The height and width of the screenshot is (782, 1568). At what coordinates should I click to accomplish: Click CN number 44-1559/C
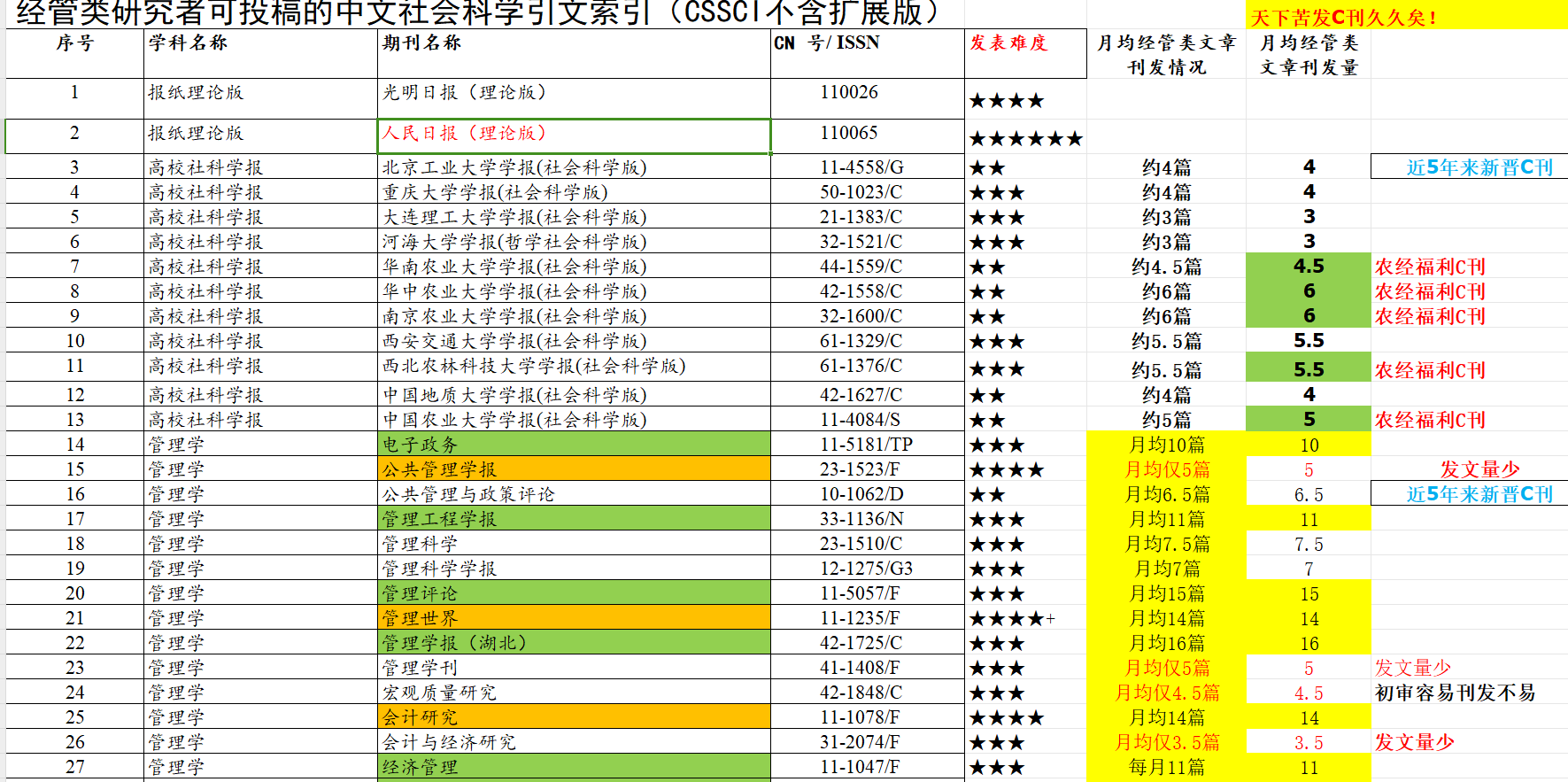click(x=861, y=267)
